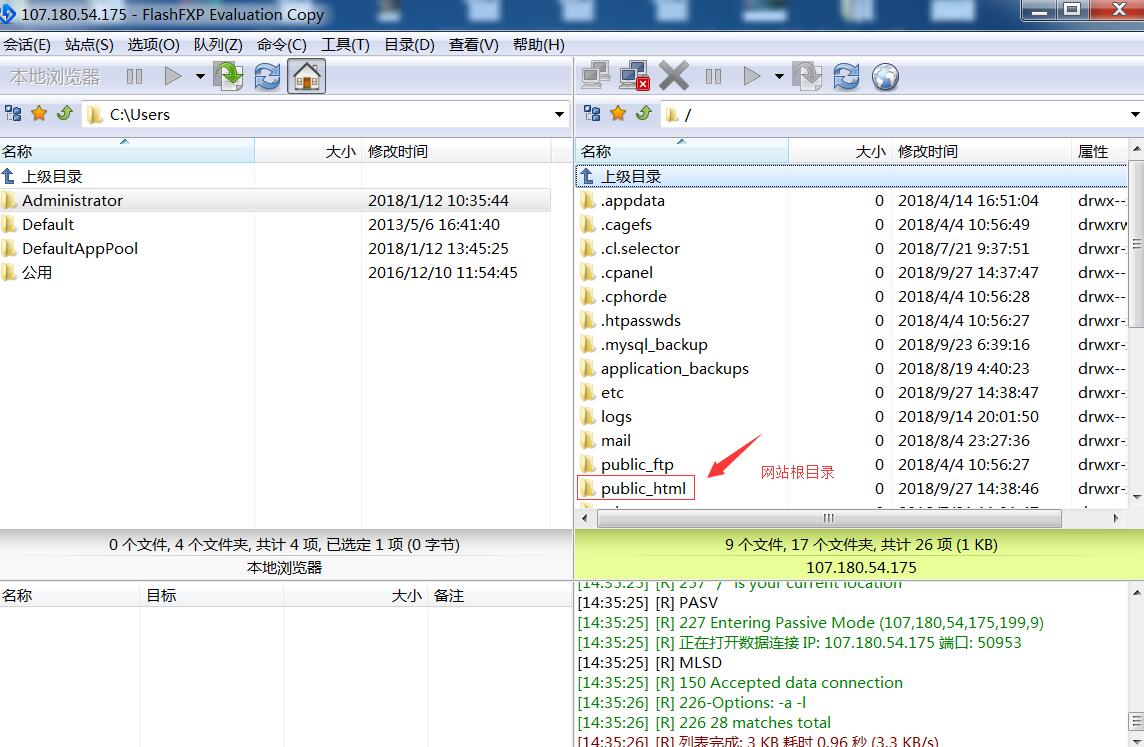Expand the remote path dropdown
This screenshot has width=1144, height=747.
pos(1136,115)
